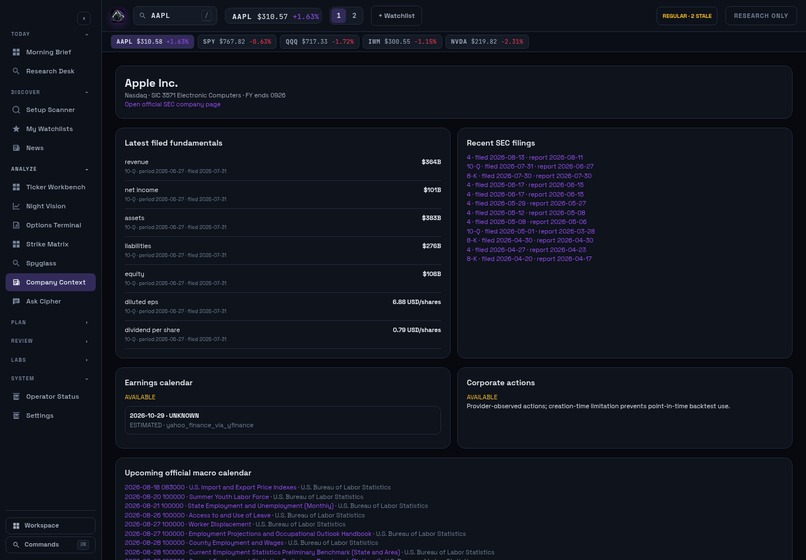Click the 2026-10-29 · UNKNOWN earnings entry

[282, 420]
